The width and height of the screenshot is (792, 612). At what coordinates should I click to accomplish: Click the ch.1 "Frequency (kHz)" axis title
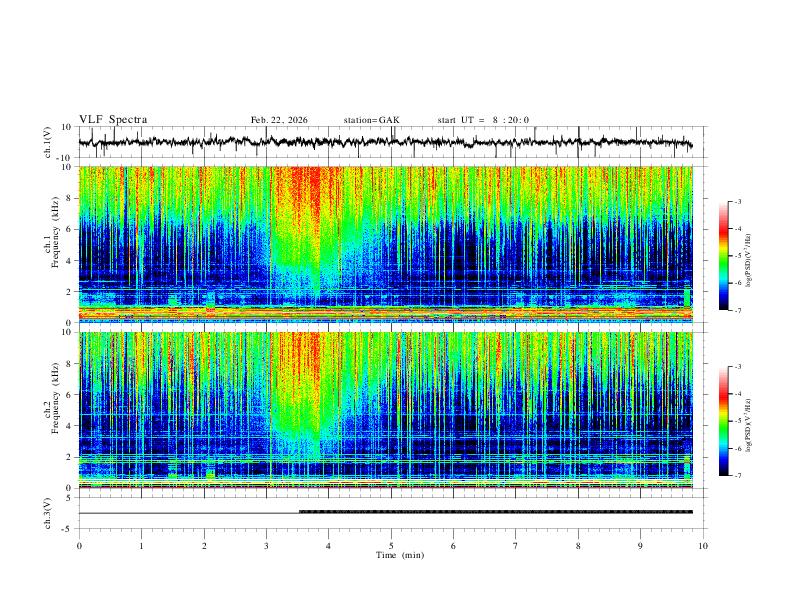point(56,232)
